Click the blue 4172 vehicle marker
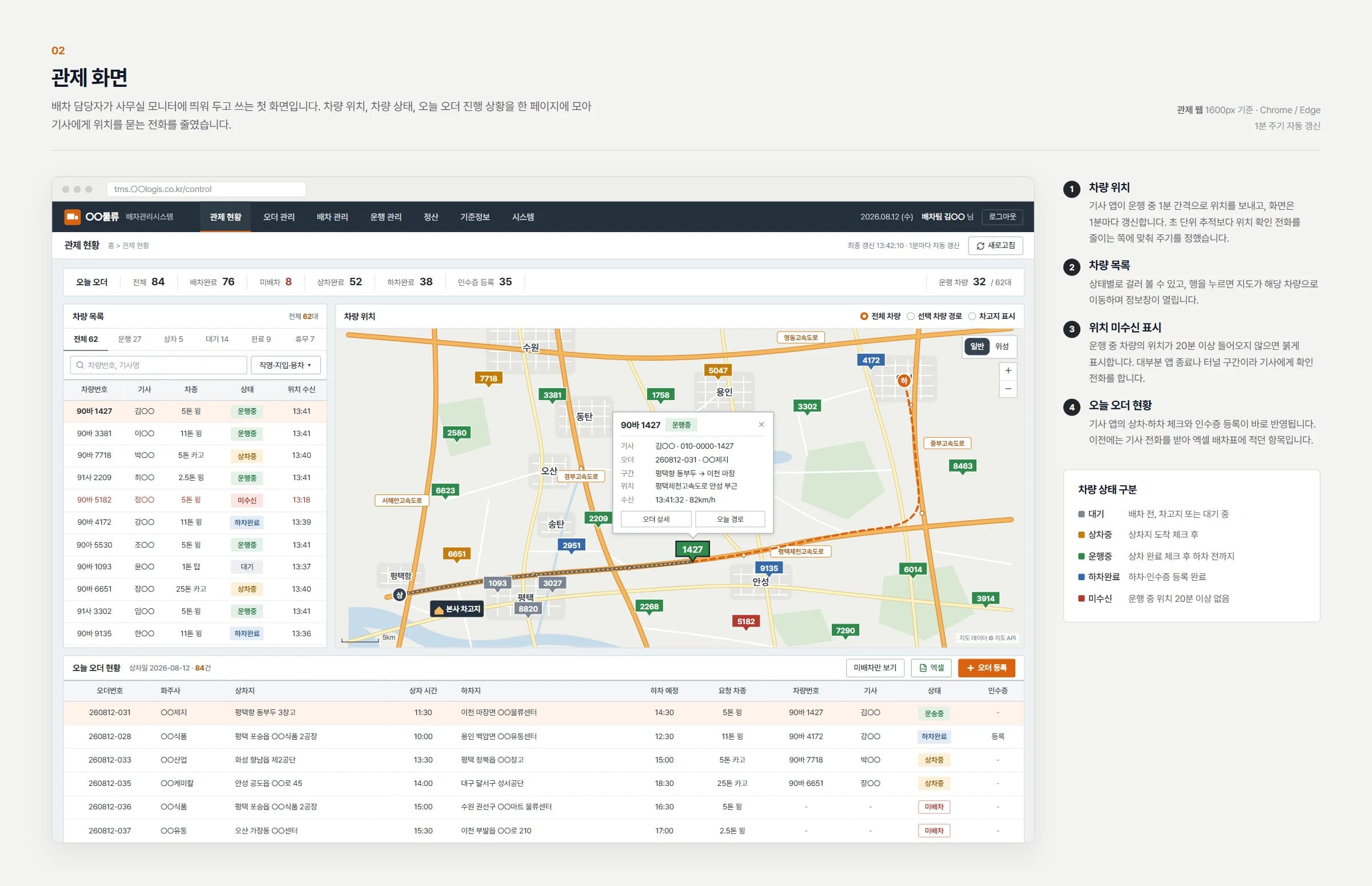1372x886 pixels. [871, 361]
